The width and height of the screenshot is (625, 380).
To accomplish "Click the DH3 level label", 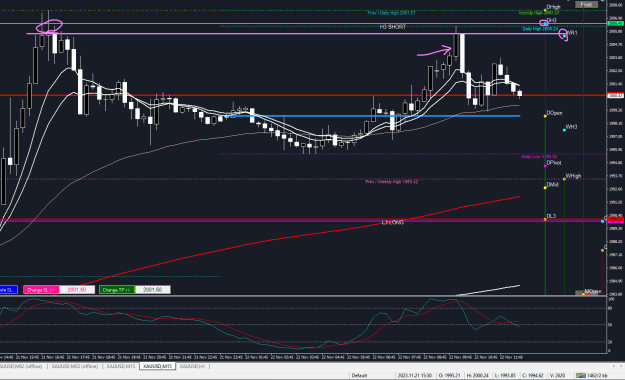I will [552, 20].
